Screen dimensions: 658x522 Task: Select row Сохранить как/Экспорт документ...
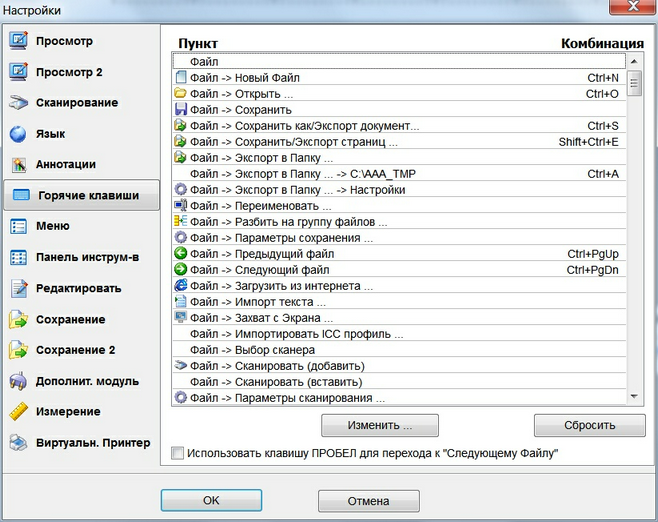tap(399, 125)
